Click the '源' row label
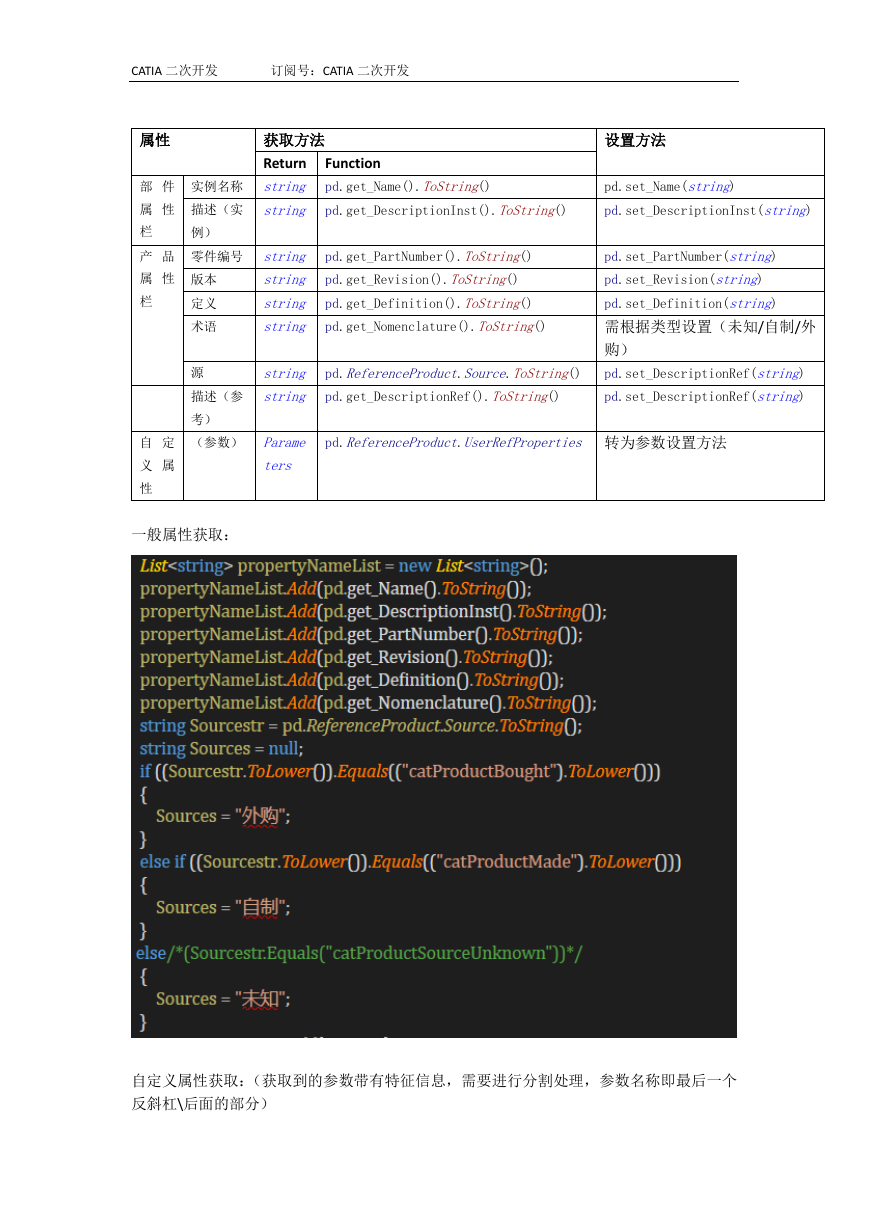 tap(197, 374)
